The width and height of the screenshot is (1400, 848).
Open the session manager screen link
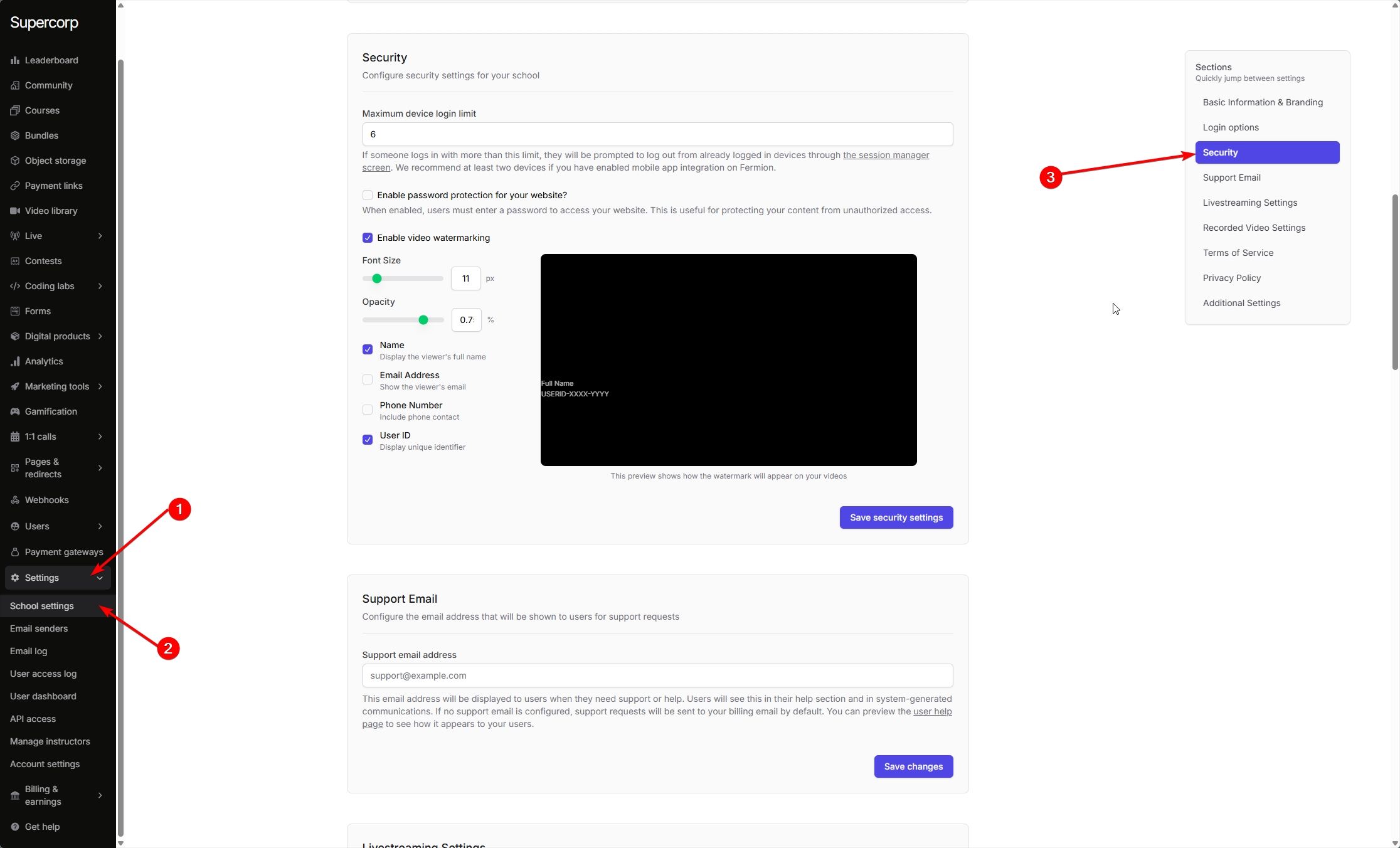(x=886, y=155)
